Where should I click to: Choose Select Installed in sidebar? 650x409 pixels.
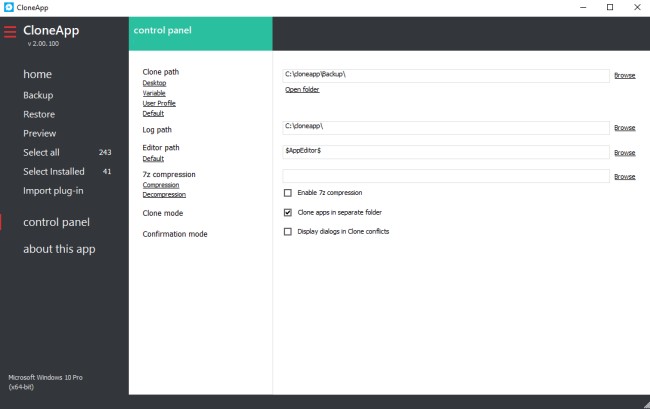point(54,172)
